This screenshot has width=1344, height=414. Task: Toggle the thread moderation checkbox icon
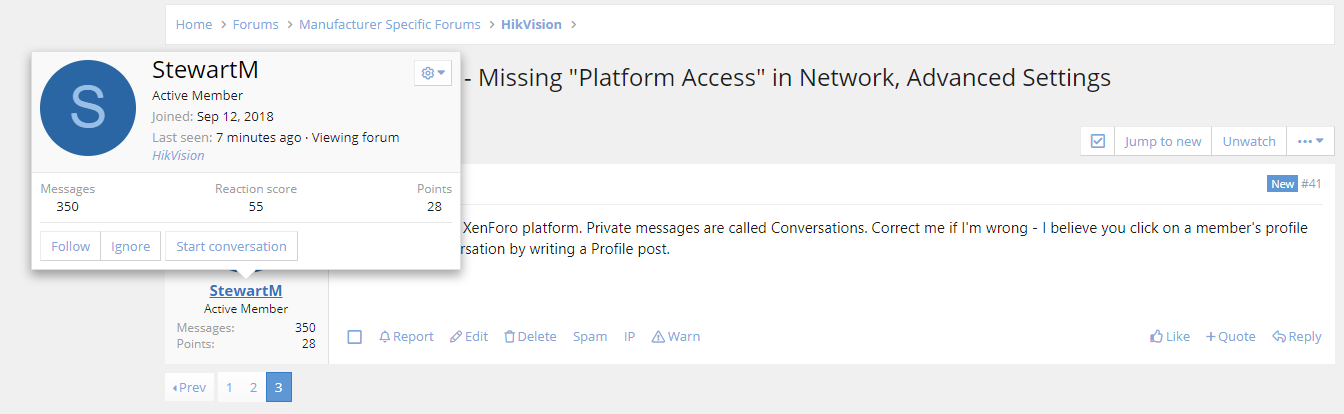(1097, 141)
